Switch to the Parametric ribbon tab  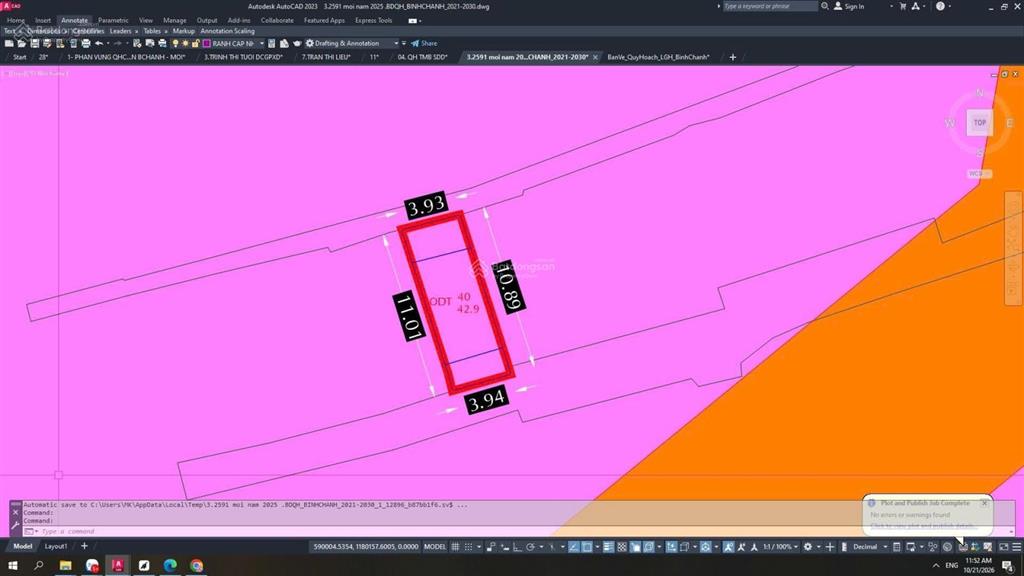tap(113, 20)
